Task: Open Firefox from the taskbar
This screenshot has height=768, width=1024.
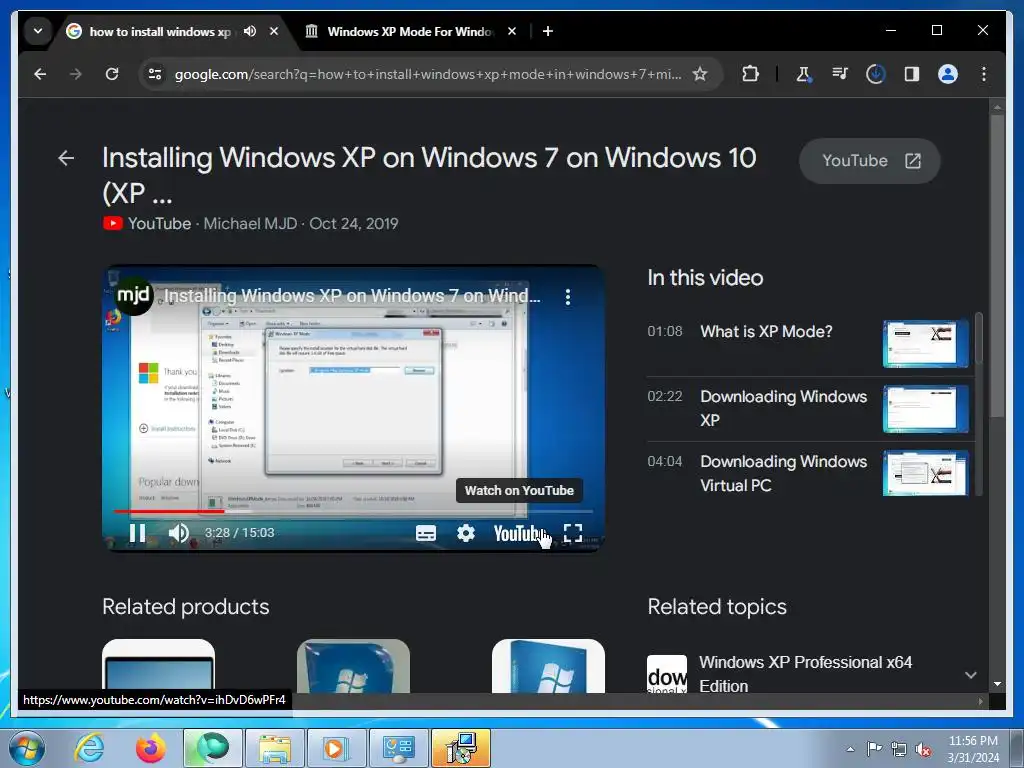Action: pyautogui.click(x=150, y=748)
